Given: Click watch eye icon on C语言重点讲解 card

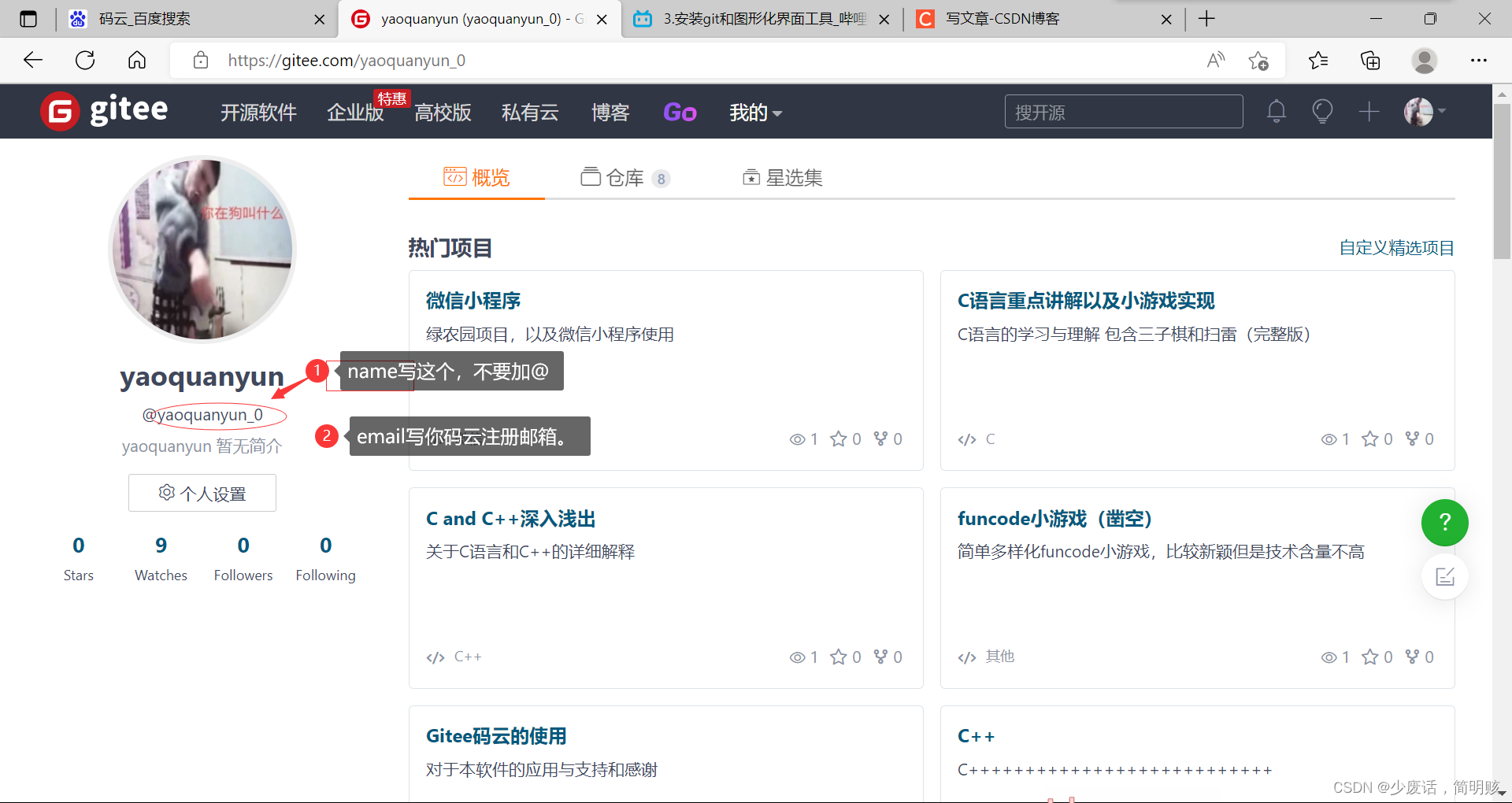Looking at the screenshot, I should point(1329,439).
